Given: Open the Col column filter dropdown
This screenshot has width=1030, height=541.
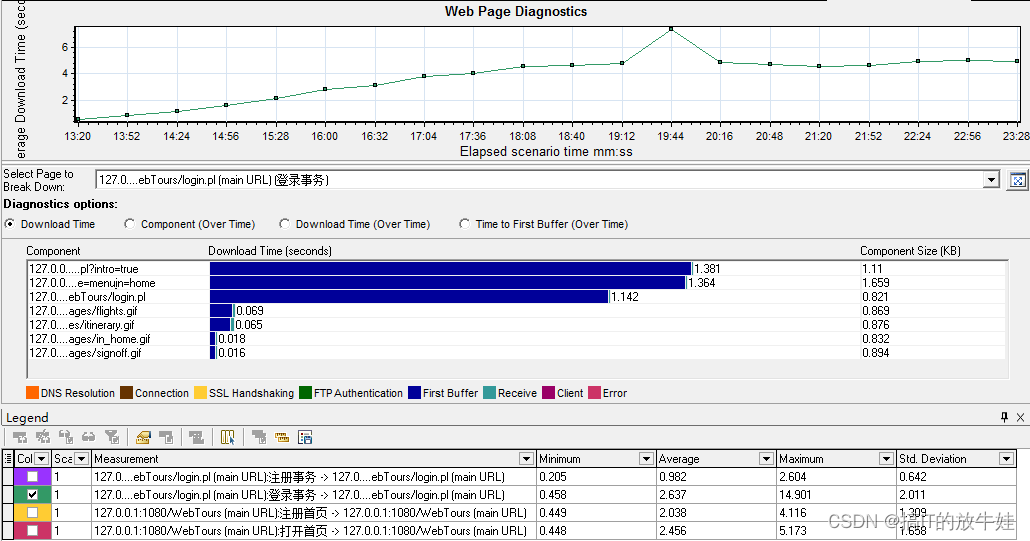Looking at the screenshot, I should click(x=41, y=458).
